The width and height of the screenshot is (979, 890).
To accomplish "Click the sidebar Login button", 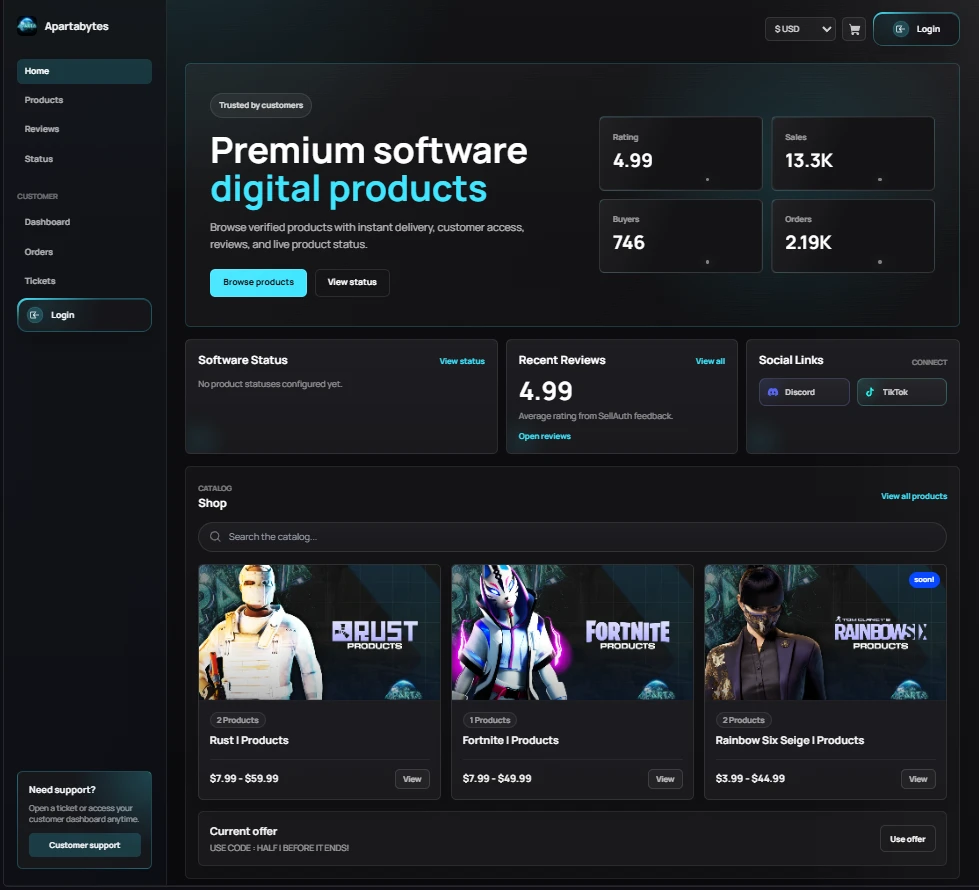I will [84, 315].
